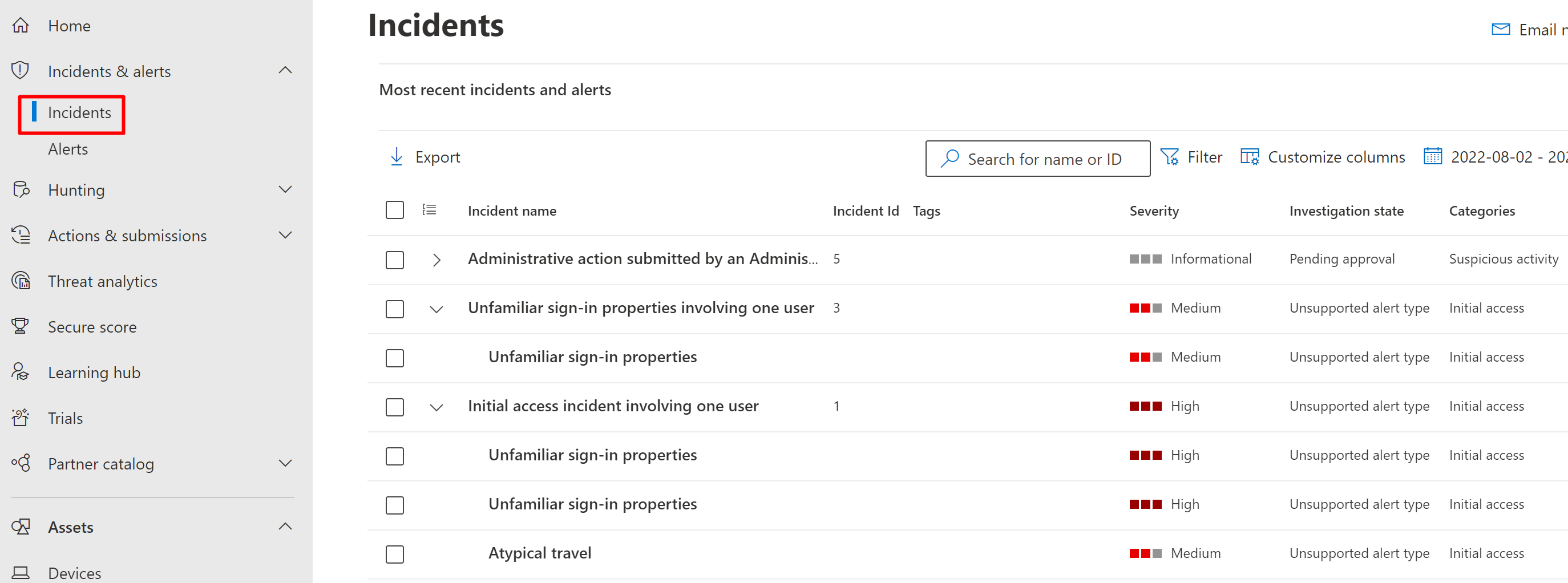This screenshot has height=583, width=1568.
Task: Click the calendar date range icon
Action: (1432, 157)
